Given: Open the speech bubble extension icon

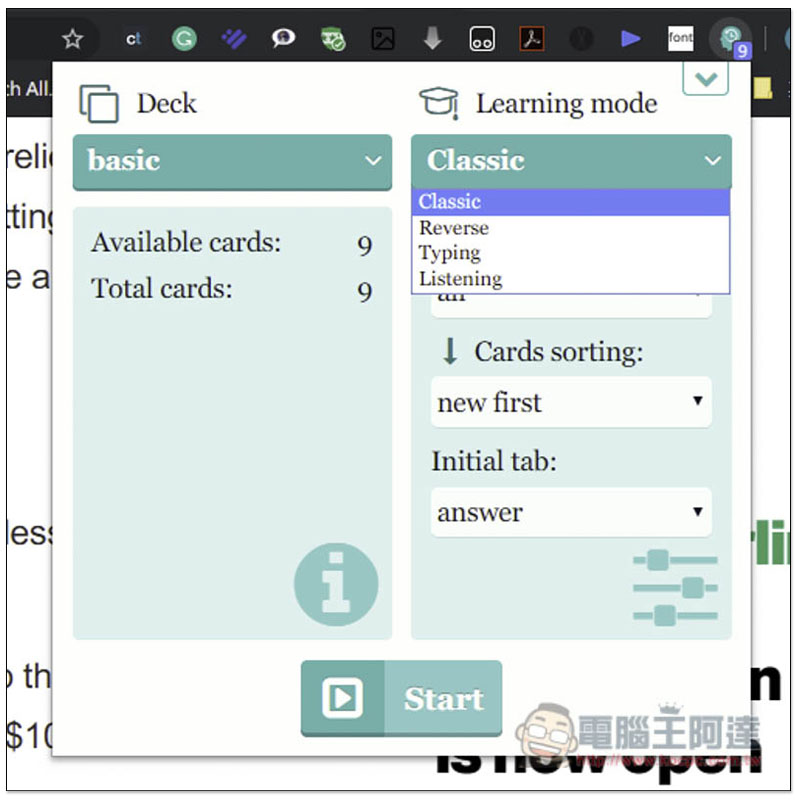Looking at the screenshot, I should click(x=283, y=38).
